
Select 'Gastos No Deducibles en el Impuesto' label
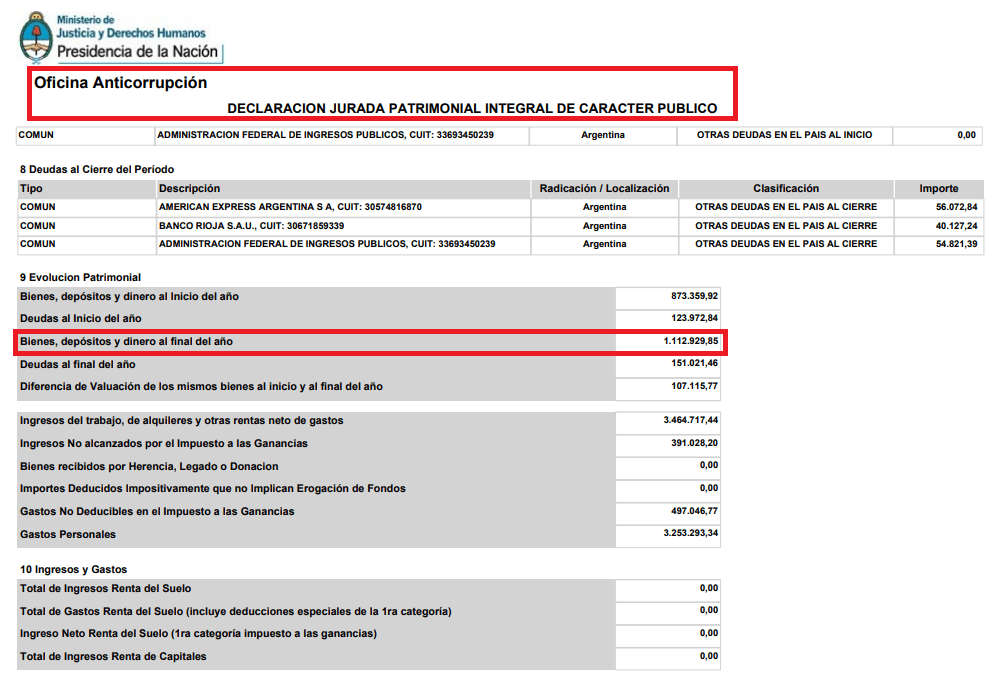(x=157, y=512)
